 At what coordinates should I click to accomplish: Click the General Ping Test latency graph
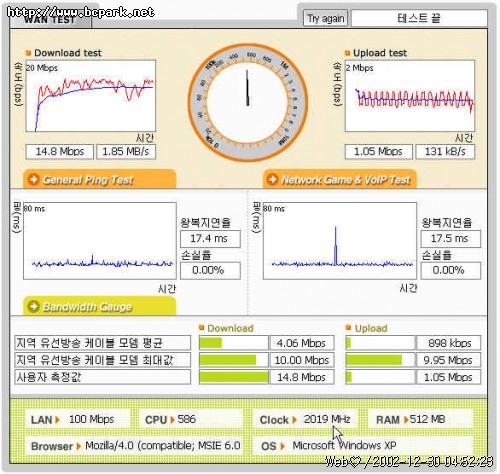tap(100, 241)
